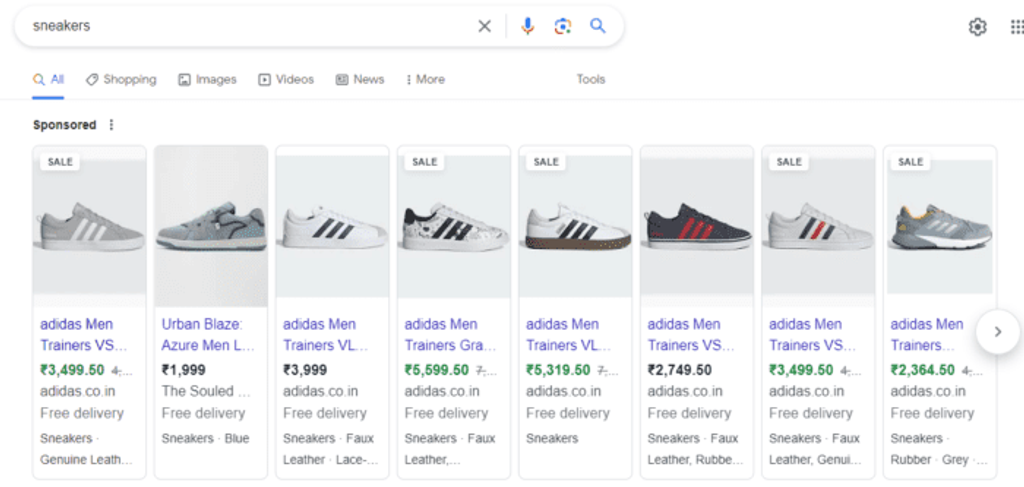
Task: Open the Urban Blaze: Azure Men product link
Action: click(x=208, y=334)
